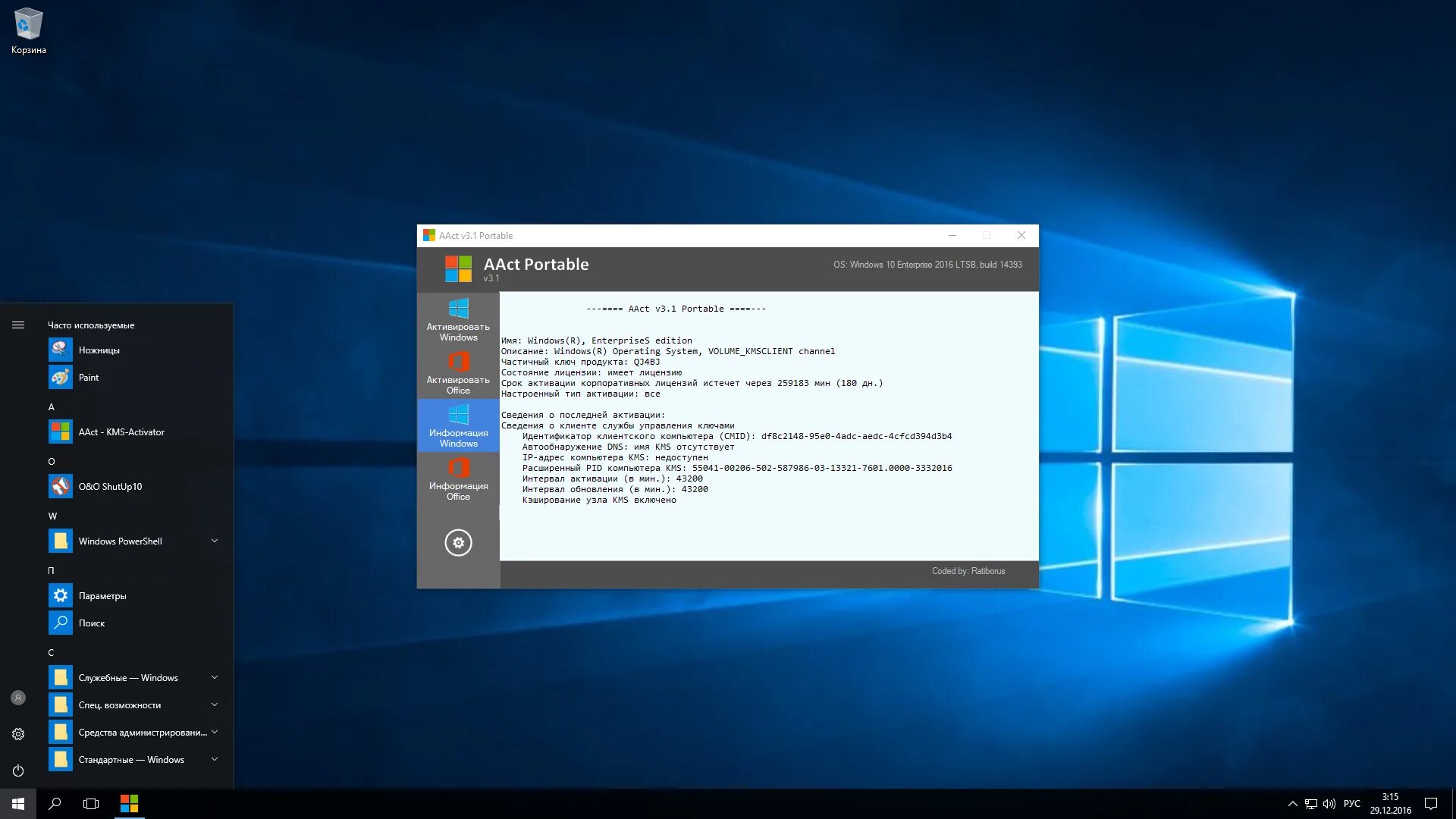Image resolution: width=1456 pixels, height=819 pixels.
Task: Click the AAct Portable logo in header
Action: pos(458,268)
